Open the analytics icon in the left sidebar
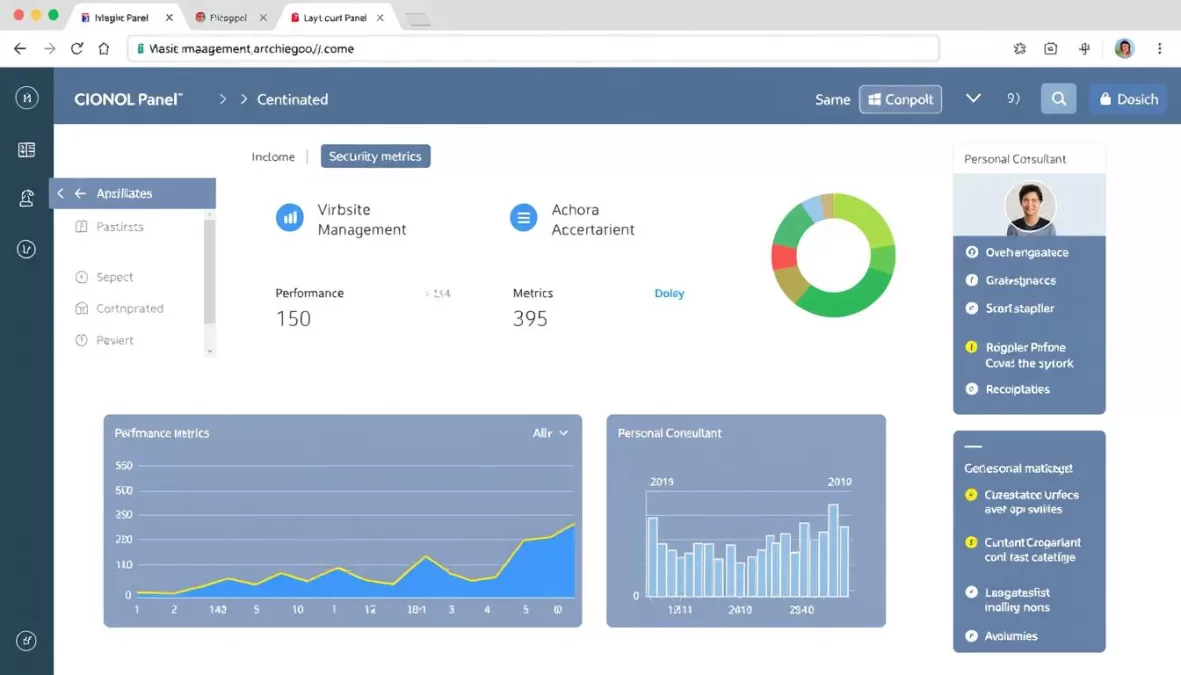 tap(26, 248)
